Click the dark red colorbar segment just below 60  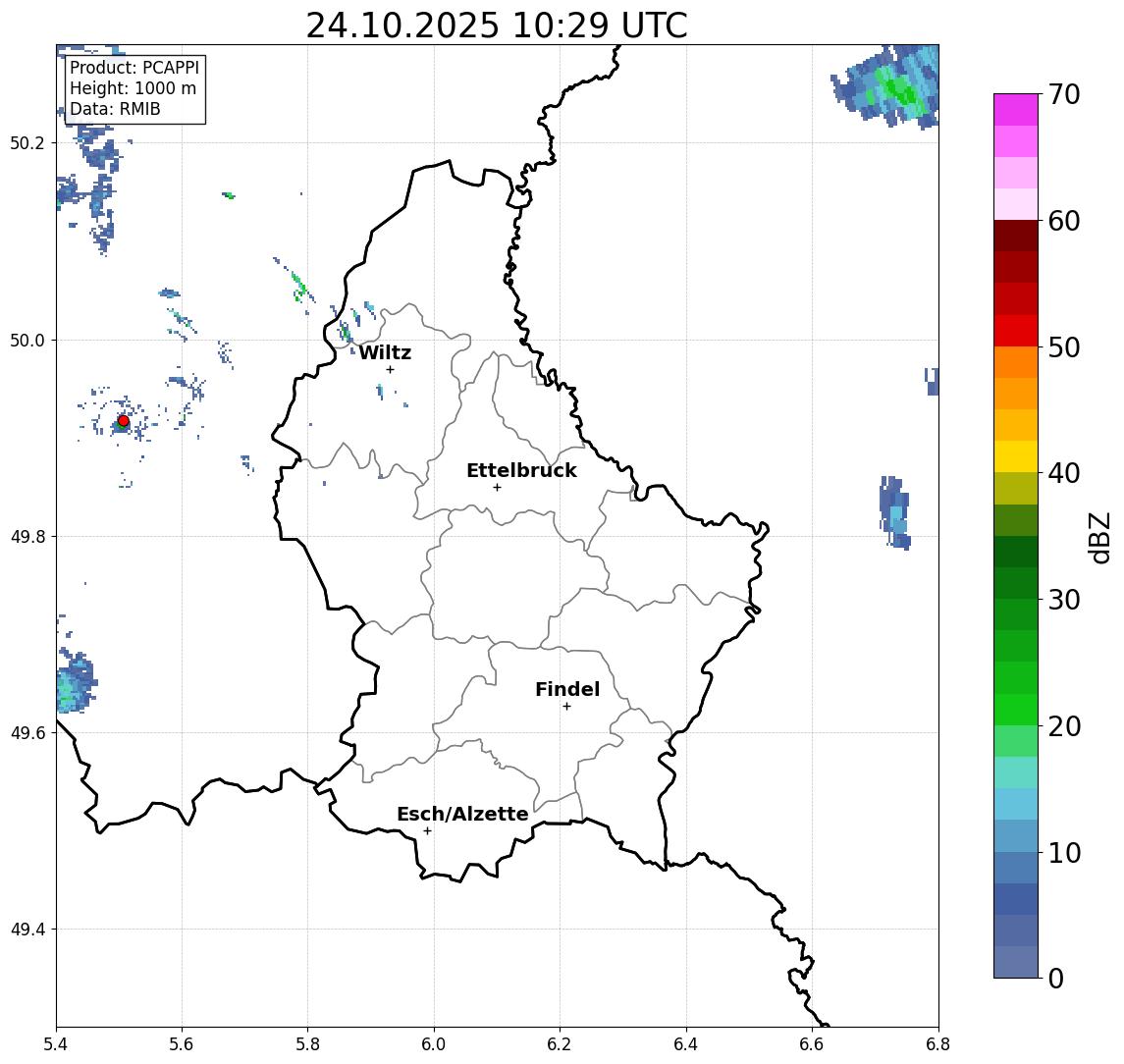coord(1016,236)
